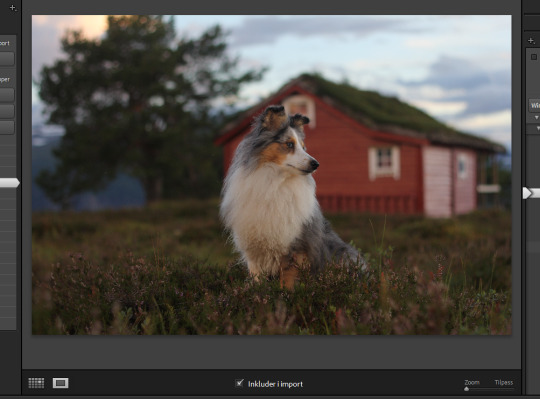Image resolution: width=540 pixels, height=399 pixels.
Task: Open the 'Win' dropdown in the right panel
Action: [534, 105]
